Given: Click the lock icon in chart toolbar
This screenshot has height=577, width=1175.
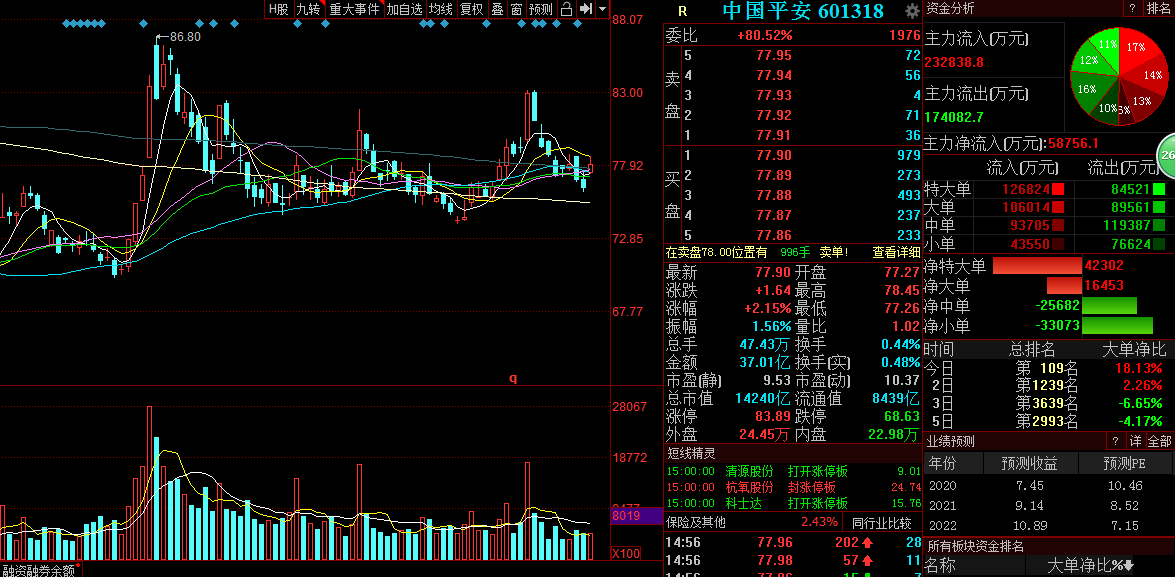Looking at the screenshot, I should coord(567,9).
